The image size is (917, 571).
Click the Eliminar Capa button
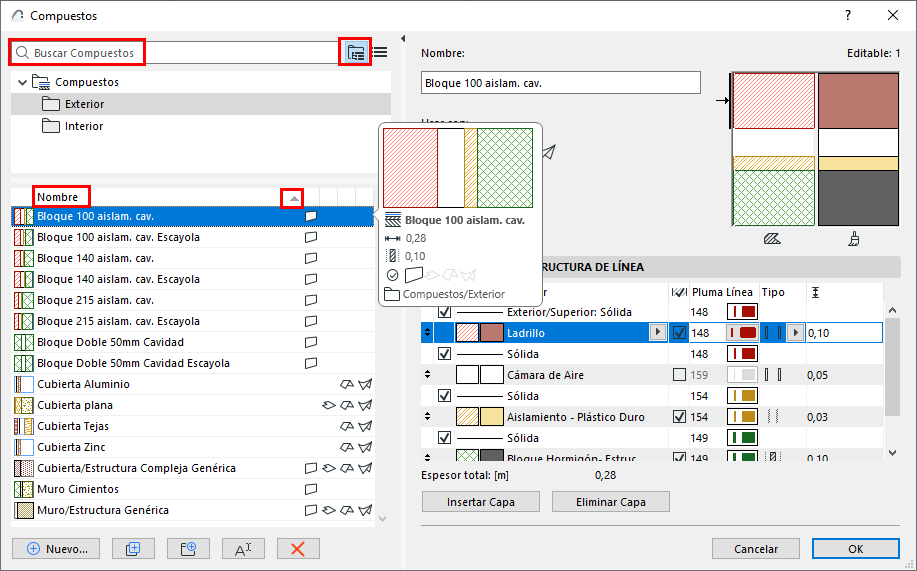[611, 502]
